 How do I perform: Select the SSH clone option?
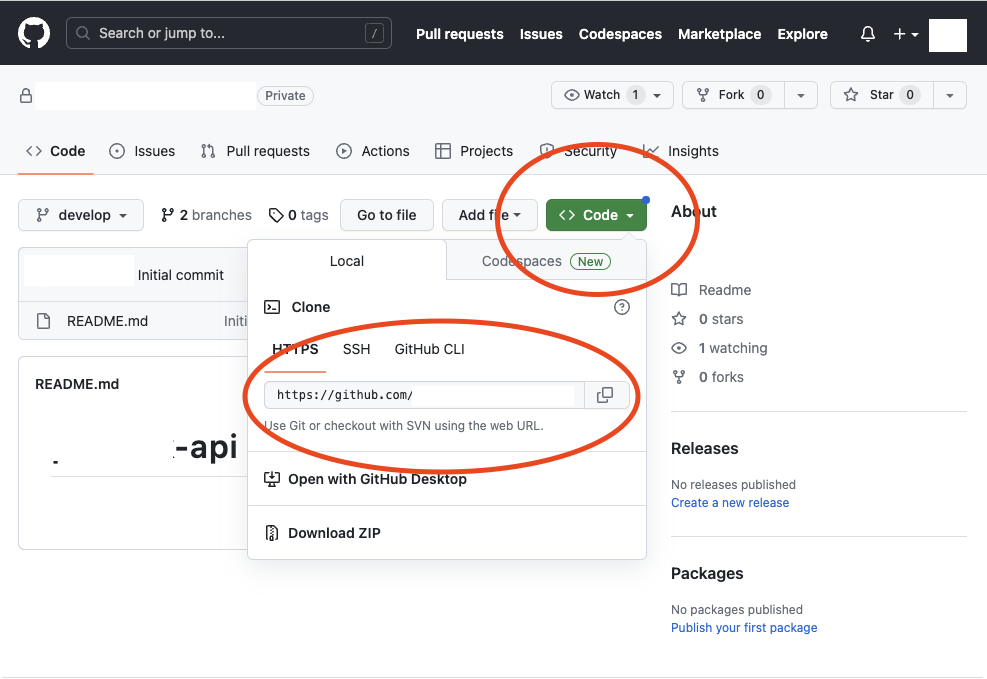tap(356, 349)
